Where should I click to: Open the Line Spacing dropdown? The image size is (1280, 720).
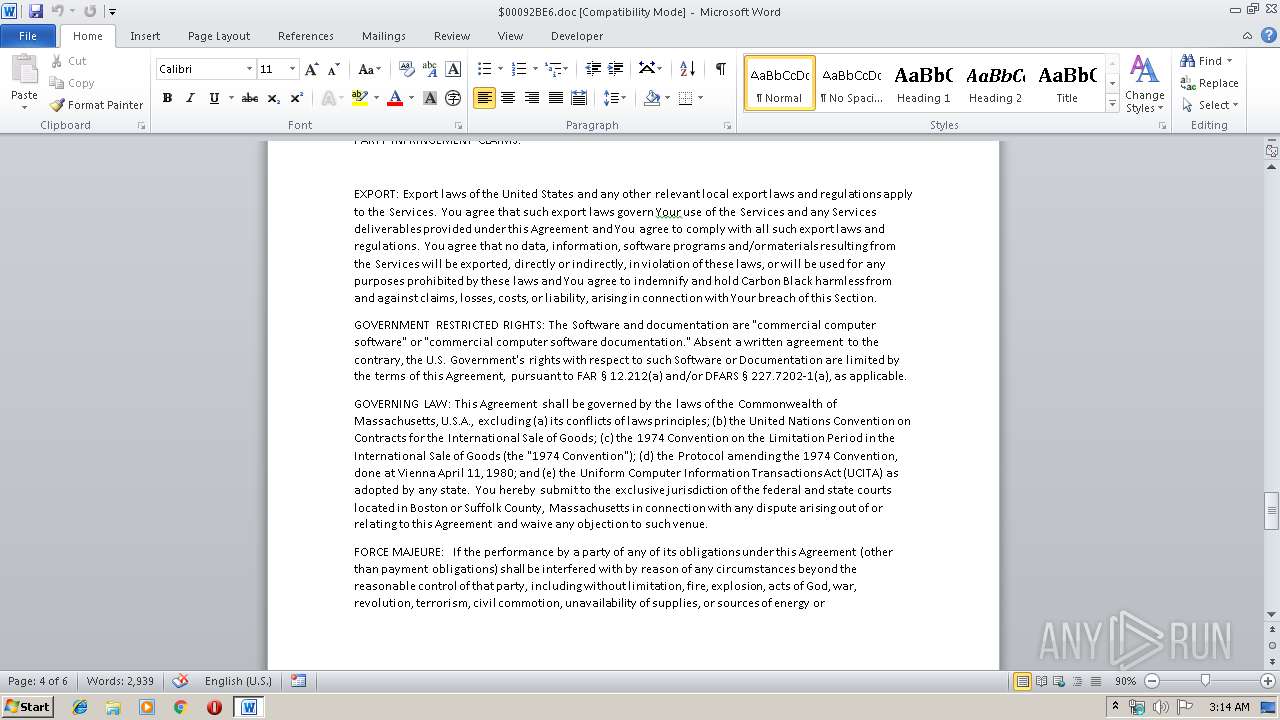coord(615,98)
